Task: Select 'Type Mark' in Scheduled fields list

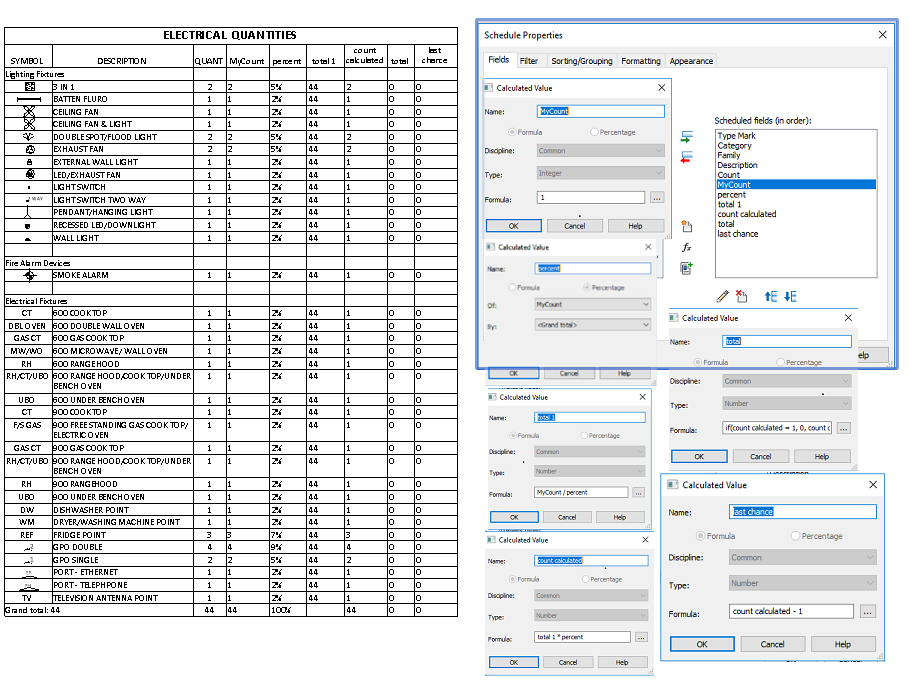Action: 736,136
